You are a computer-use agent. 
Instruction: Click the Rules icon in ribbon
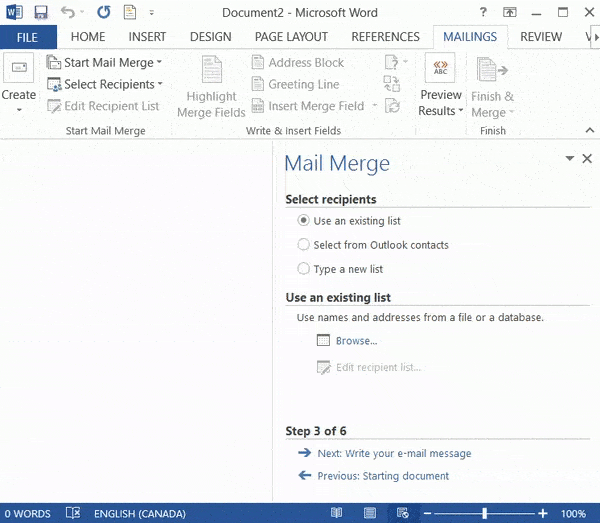tap(392, 62)
